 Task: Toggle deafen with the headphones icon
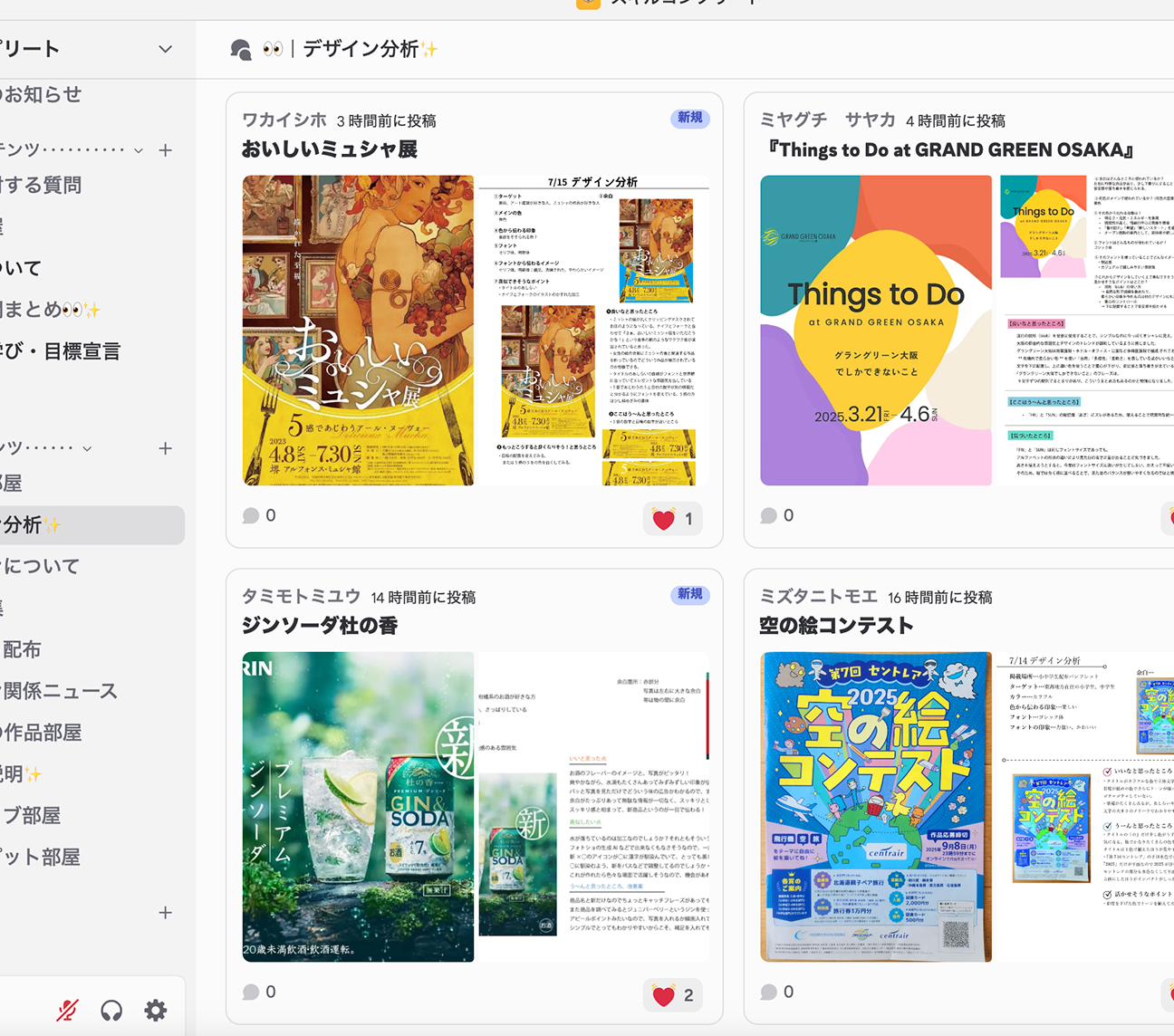111,1010
